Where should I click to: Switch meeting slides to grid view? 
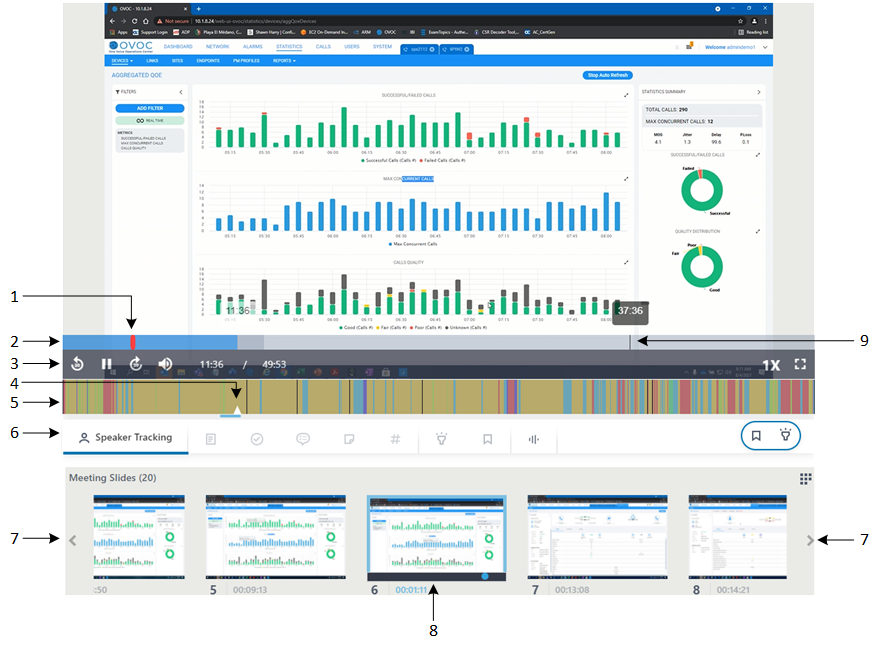point(805,479)
